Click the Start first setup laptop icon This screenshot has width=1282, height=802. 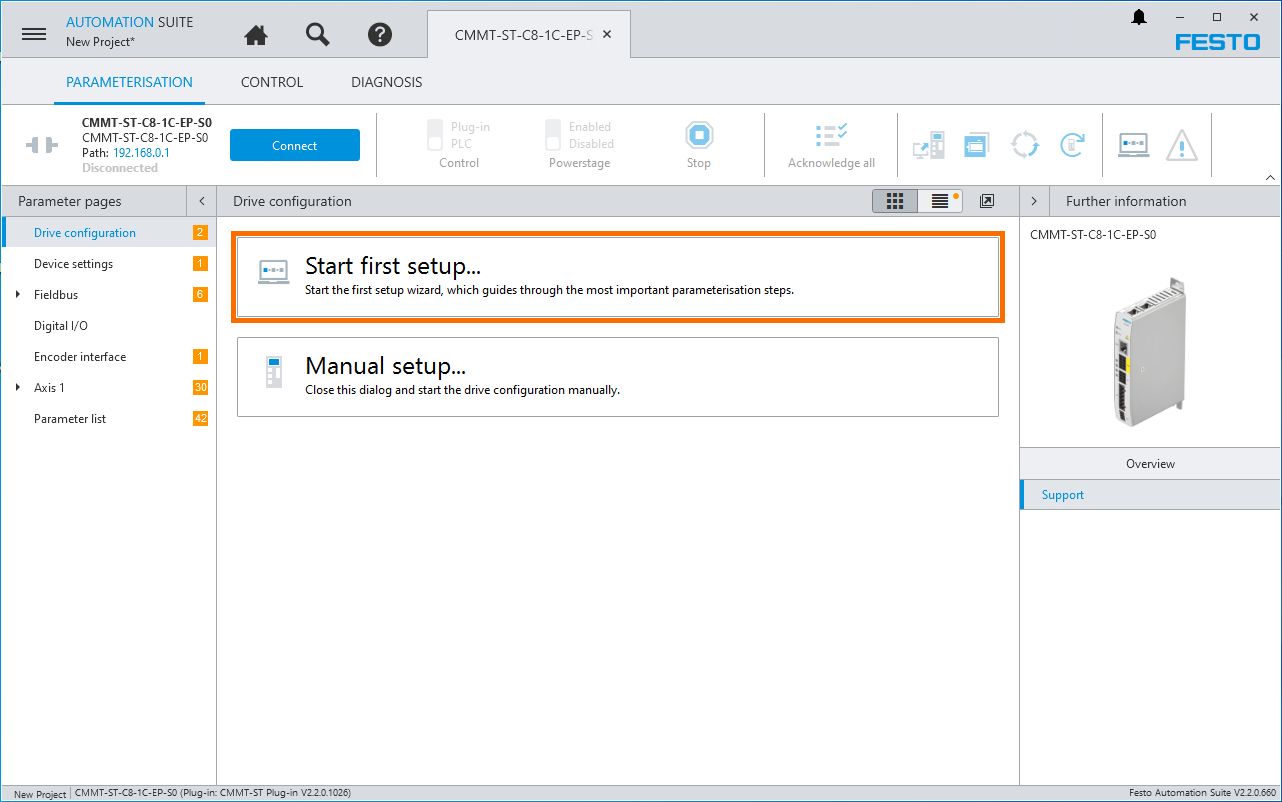(x=274, y=271)
